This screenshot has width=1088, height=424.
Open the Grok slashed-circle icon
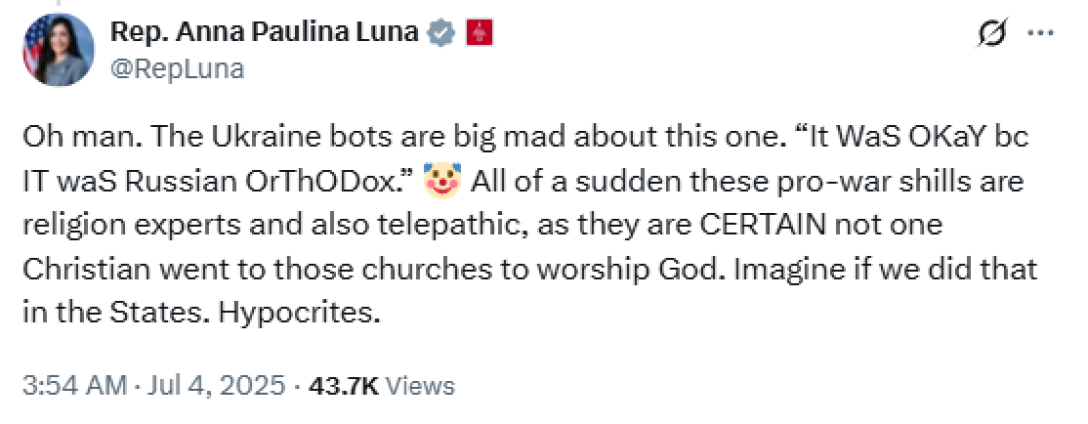coord(991,35)
